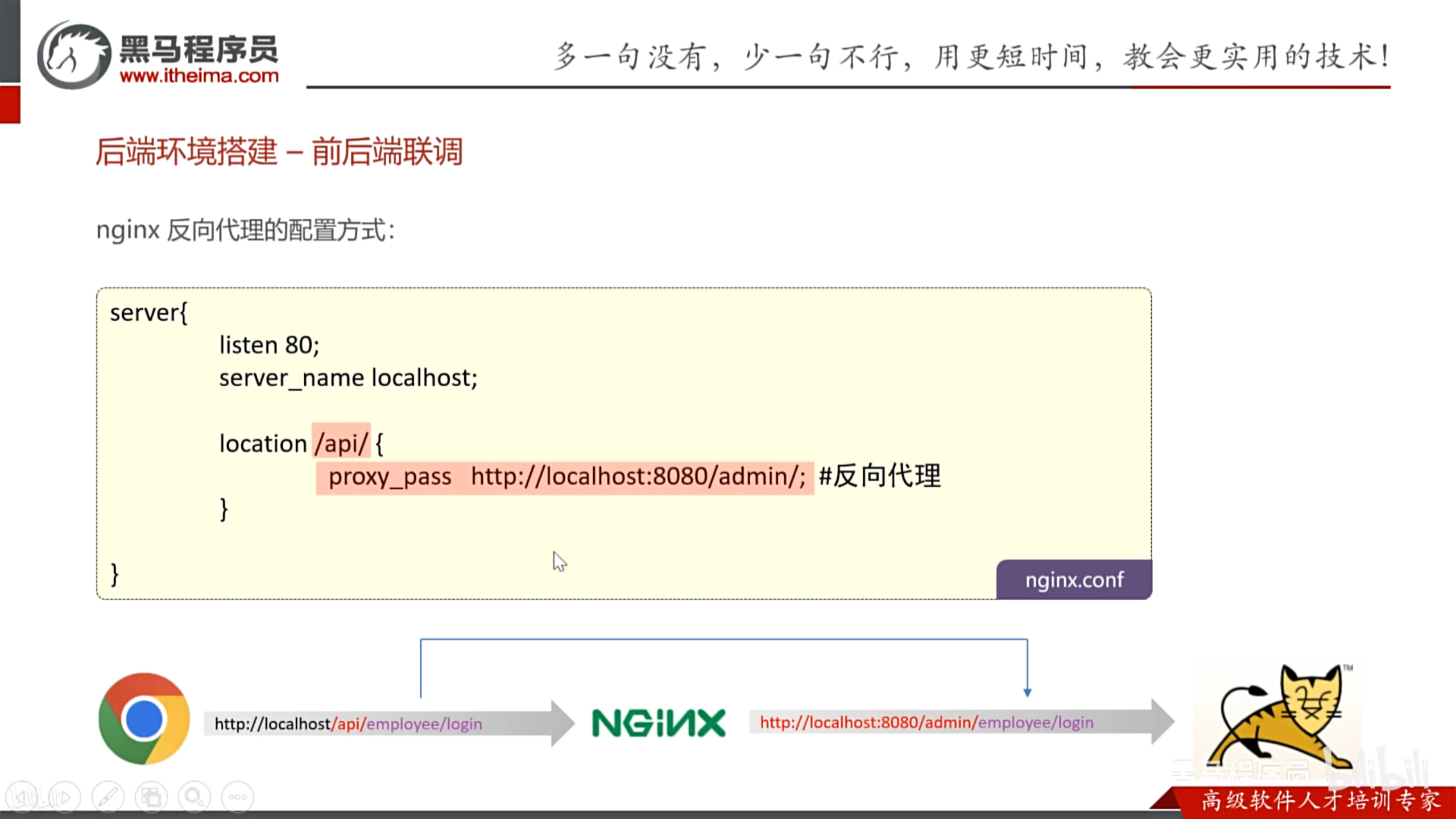Open the more slideshow options button

click(237, 797)
